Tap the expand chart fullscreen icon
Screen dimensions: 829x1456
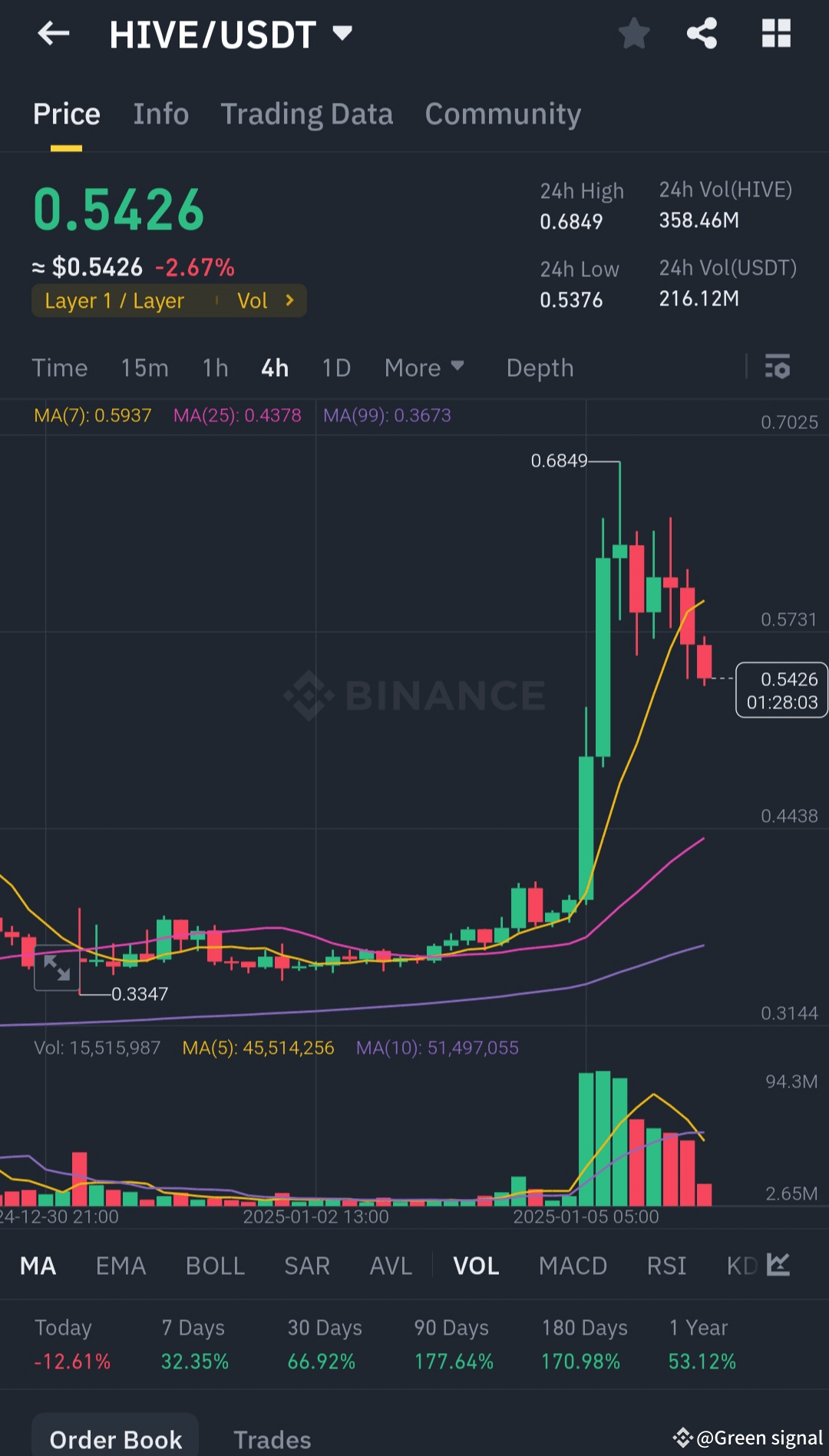pyautogui.click(x=57, y=968)
